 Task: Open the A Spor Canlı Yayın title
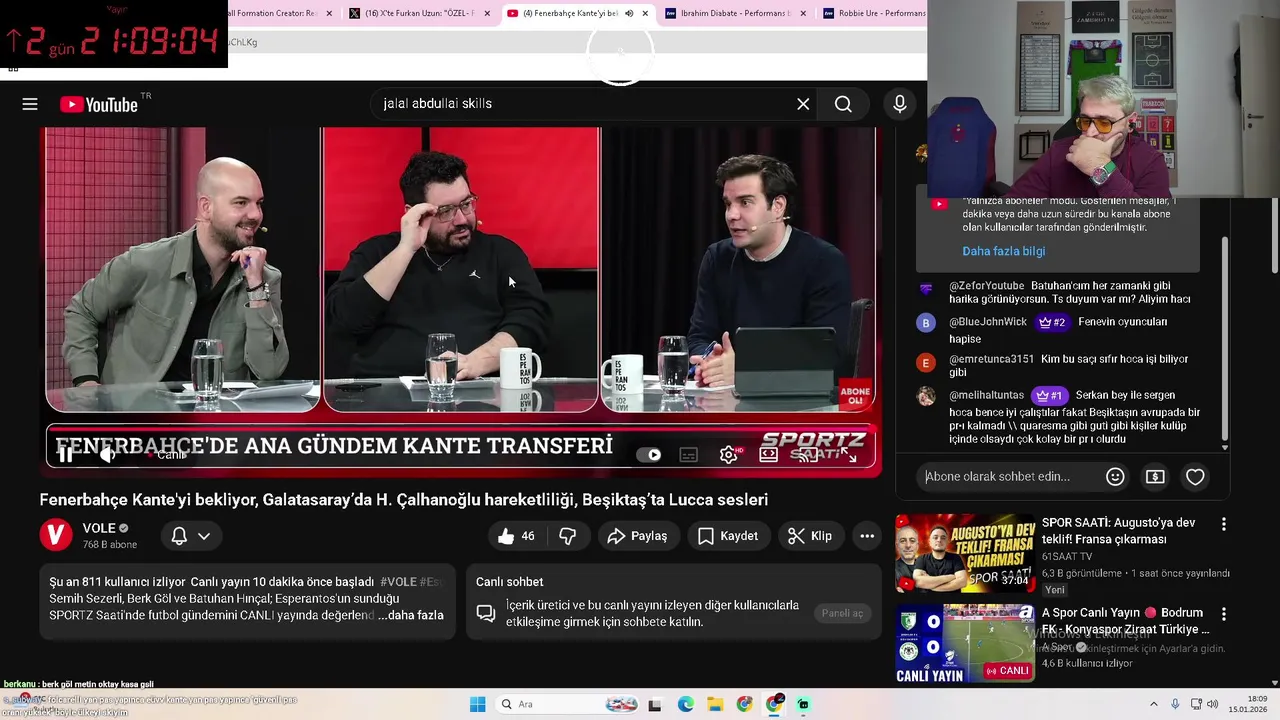tap(1126, 621)
